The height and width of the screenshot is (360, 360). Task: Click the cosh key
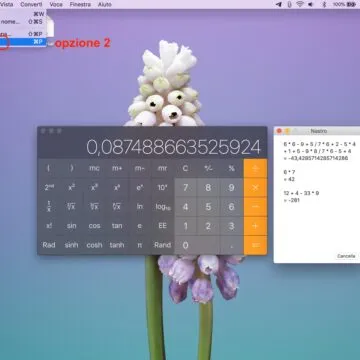[x=94, y=245]
